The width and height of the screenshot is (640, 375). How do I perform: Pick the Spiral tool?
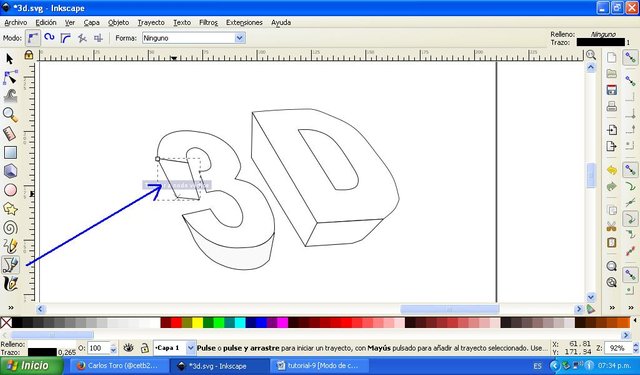coord(10,228)
